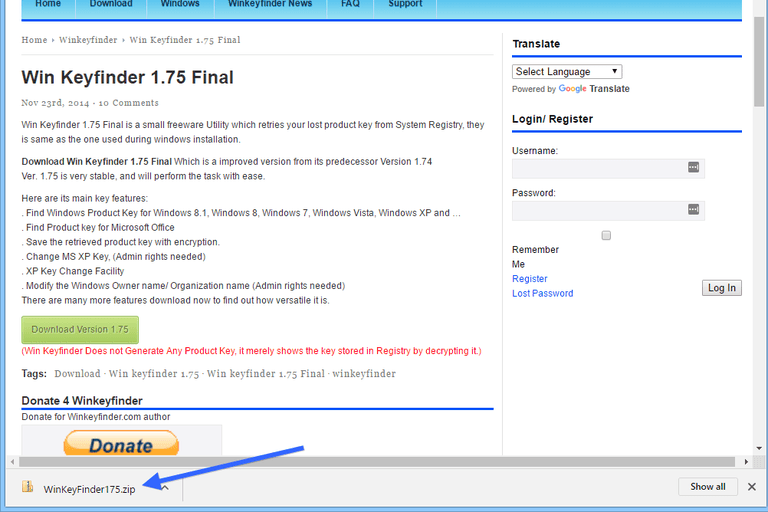Focus the Password input field
Image resolution: width=768 pixels, height=512 pixels.
(x=608, y=211)
